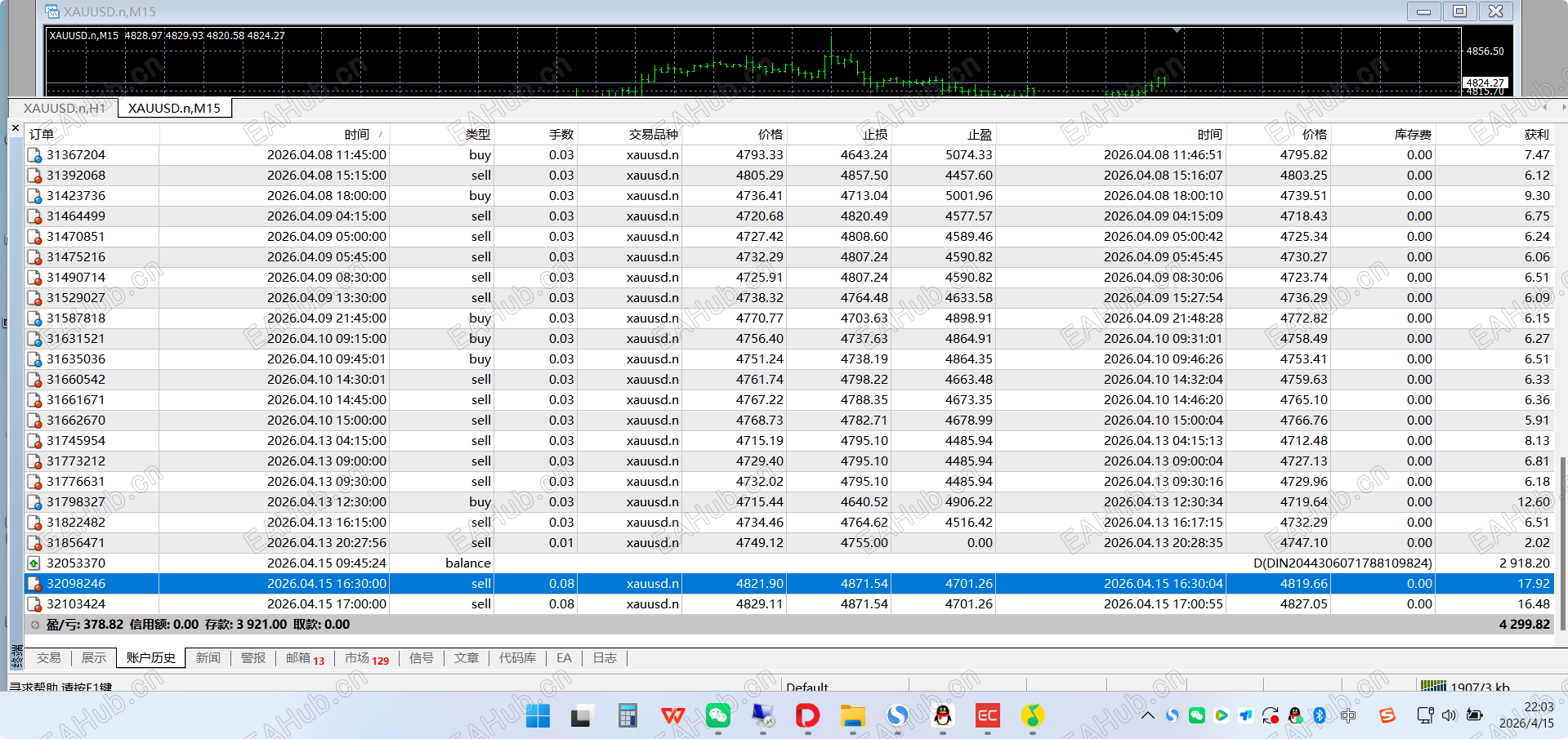The image size is (1568, 739).
Task: Switch to the XAUUSD.n,H1 chart tab
Action: point(64,108)
